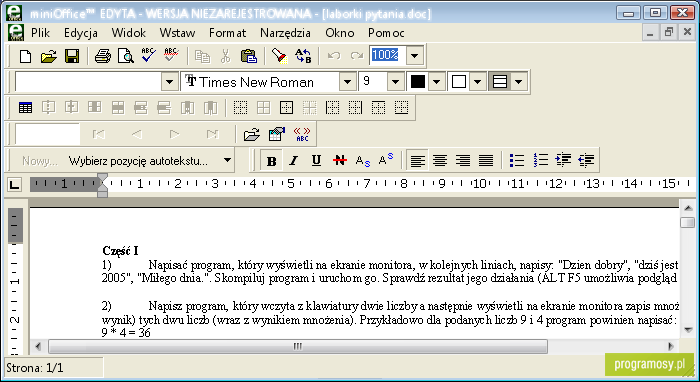
Task: Toggle strikethrough formatting
Action: pyautogui.click(x=340, y=161)
